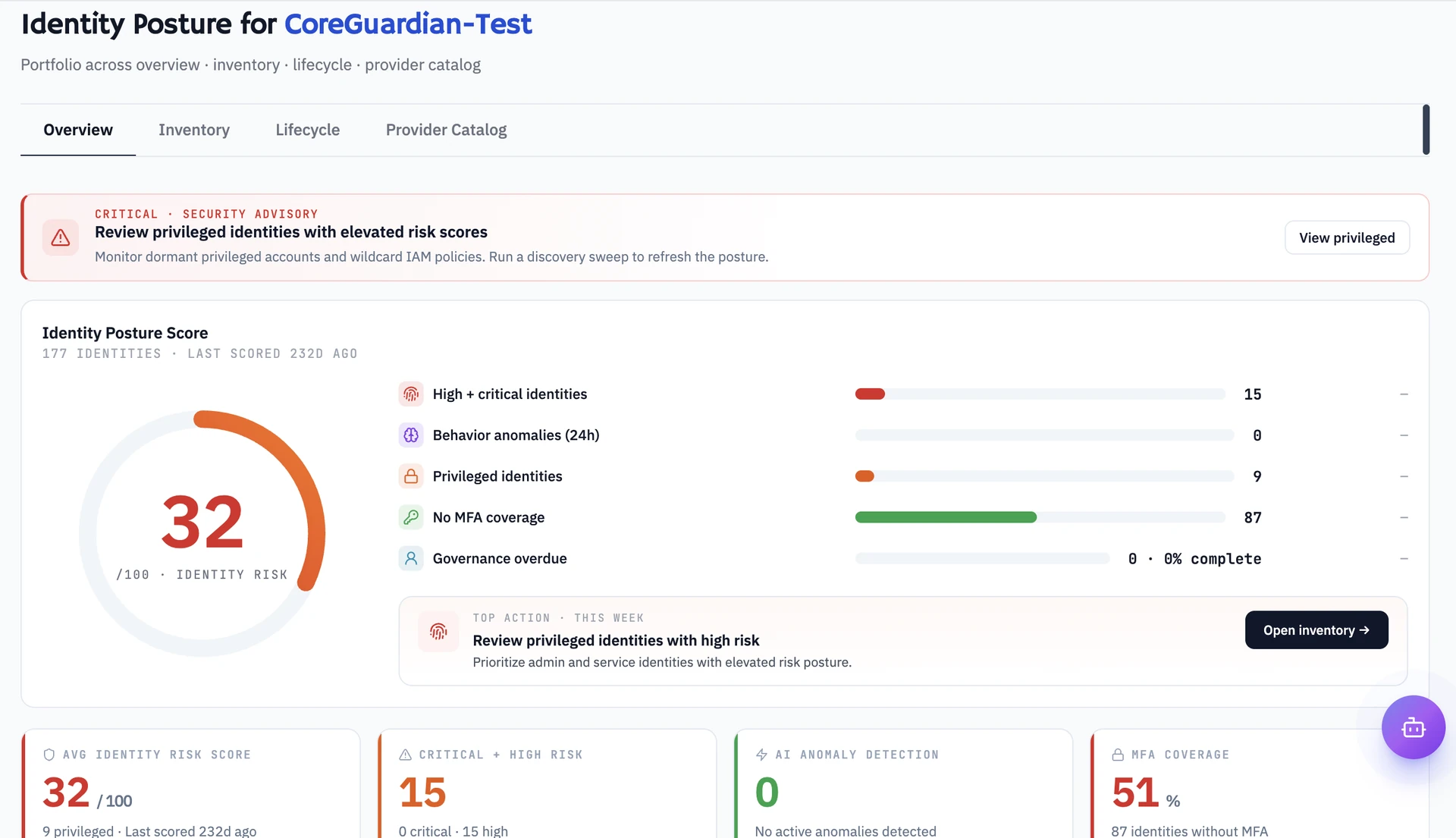Click the lock icon beside Privileged identities
The width and height of the screenshot is (1456, 838).
pyautogui.click(x=411, y=476)
